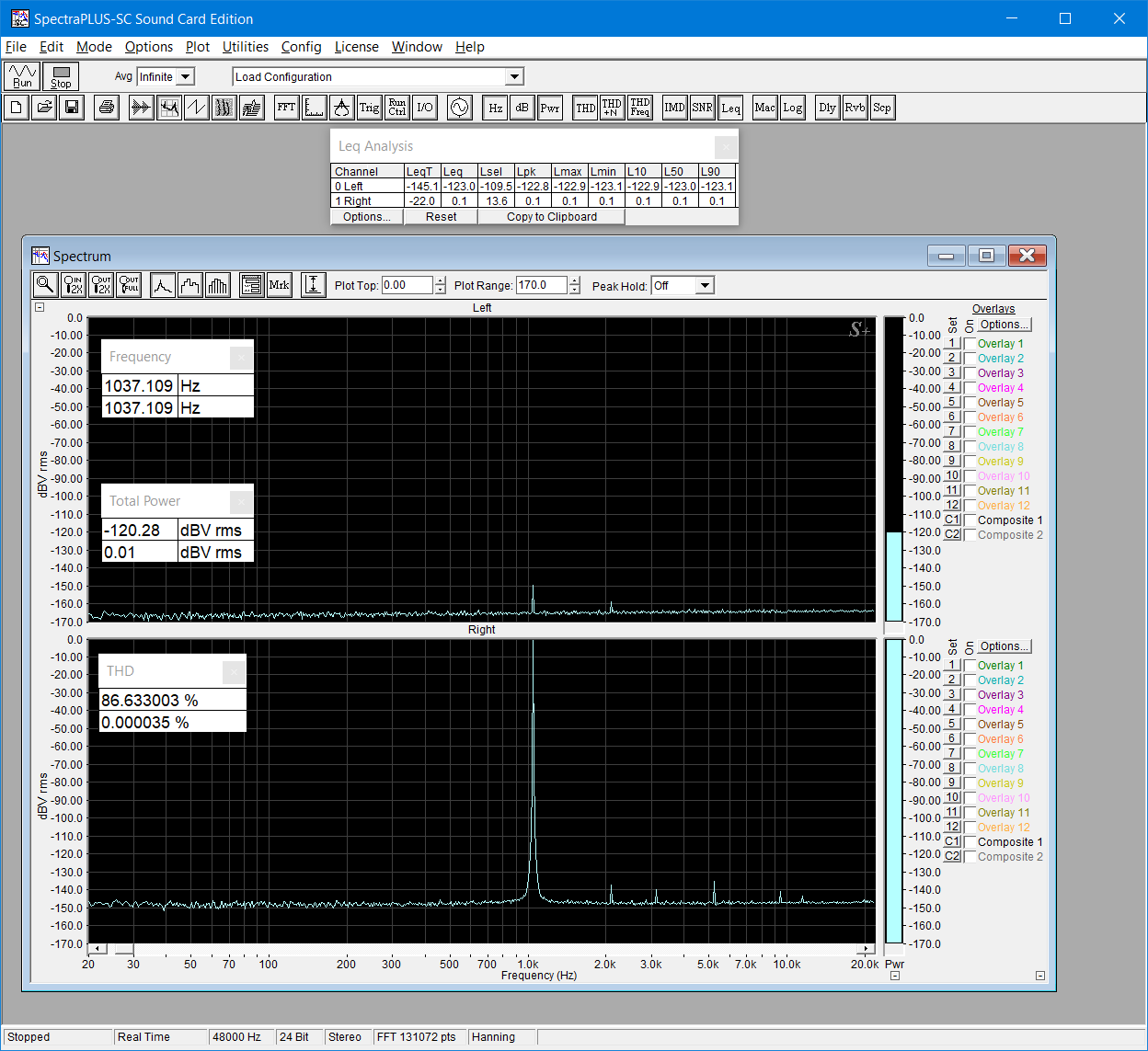Open the Options menu
This screenshot has height=1051, width=1148.
point(148,47)
